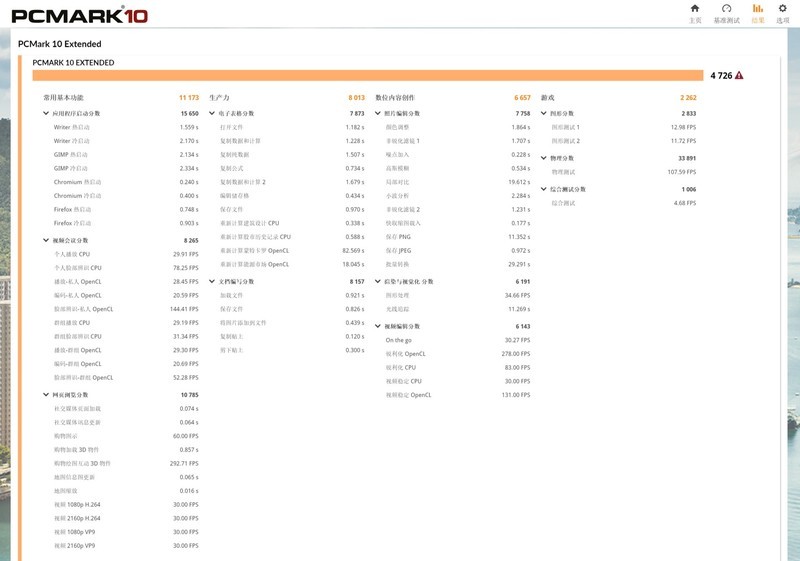Screen dimensions: 800x561
Task: Open the orange Results bar-chart icon
Action: pyautogui.click(x=758, y=9)
